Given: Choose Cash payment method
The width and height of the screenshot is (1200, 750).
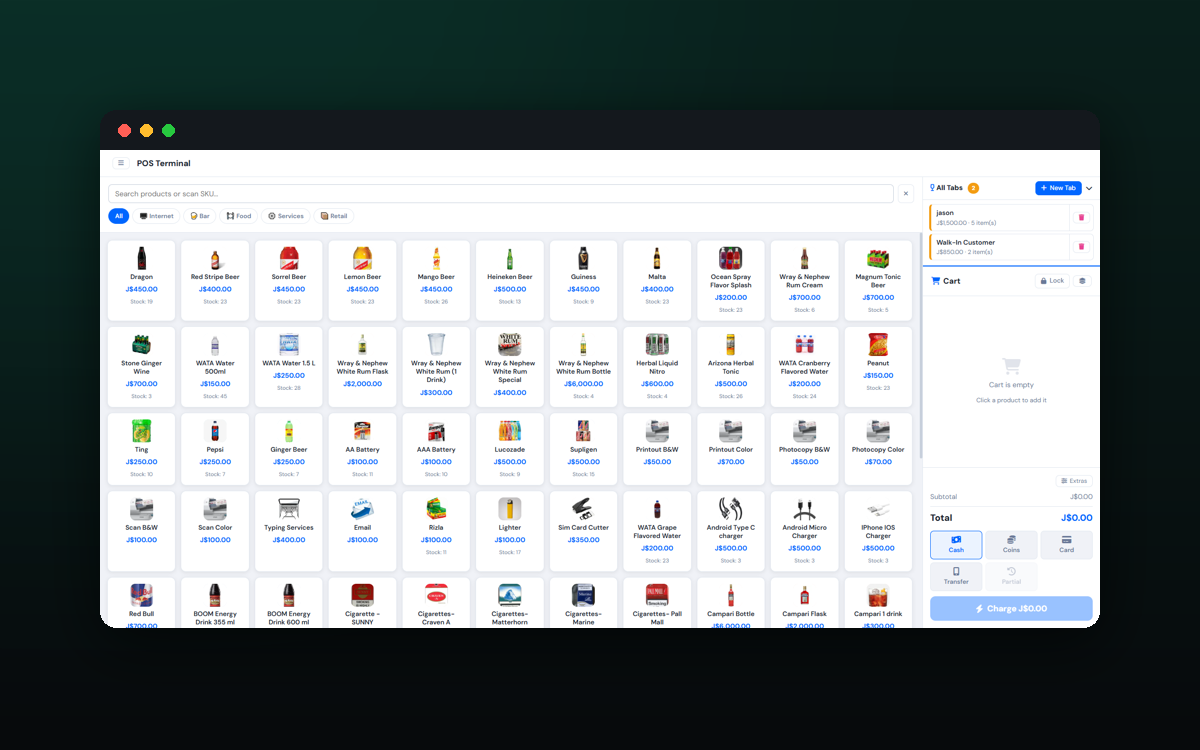Looking at the screenshot, I should tap(956, 545).
